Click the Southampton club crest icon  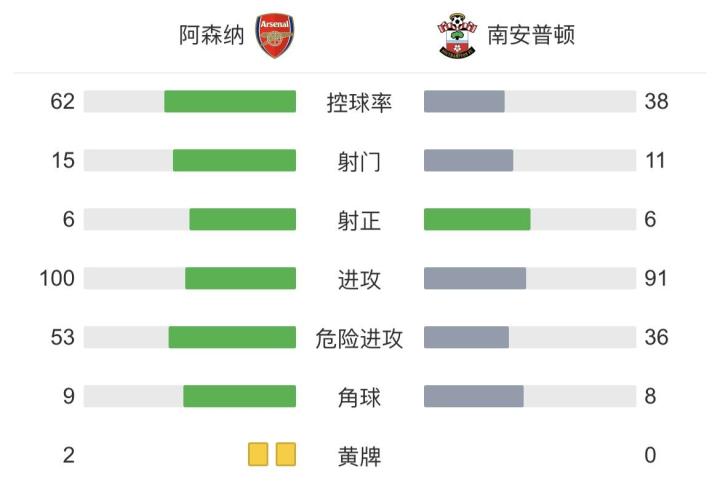pos(457,36)
